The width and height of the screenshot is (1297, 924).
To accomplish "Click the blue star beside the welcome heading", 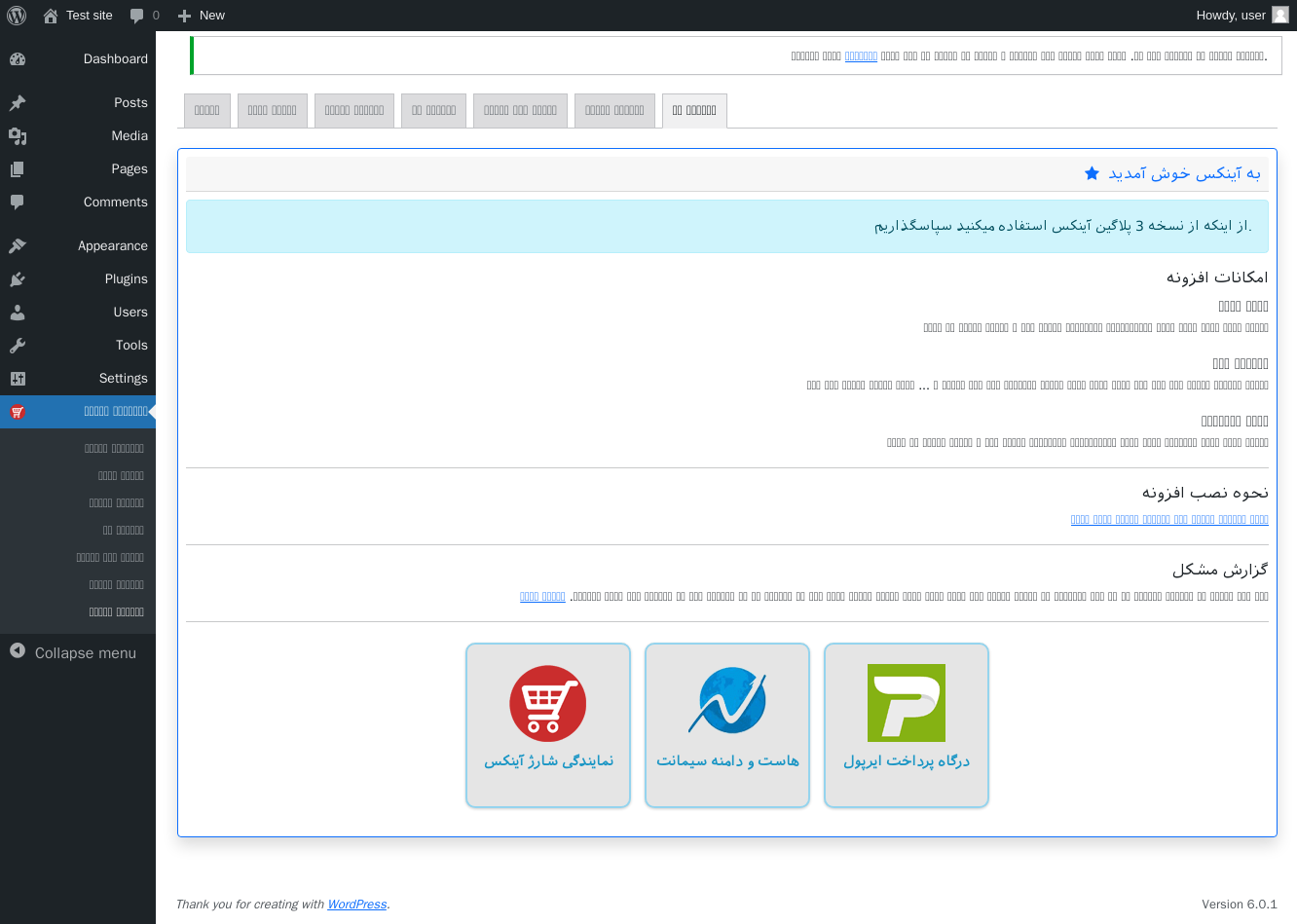I will click(1092, 173).
